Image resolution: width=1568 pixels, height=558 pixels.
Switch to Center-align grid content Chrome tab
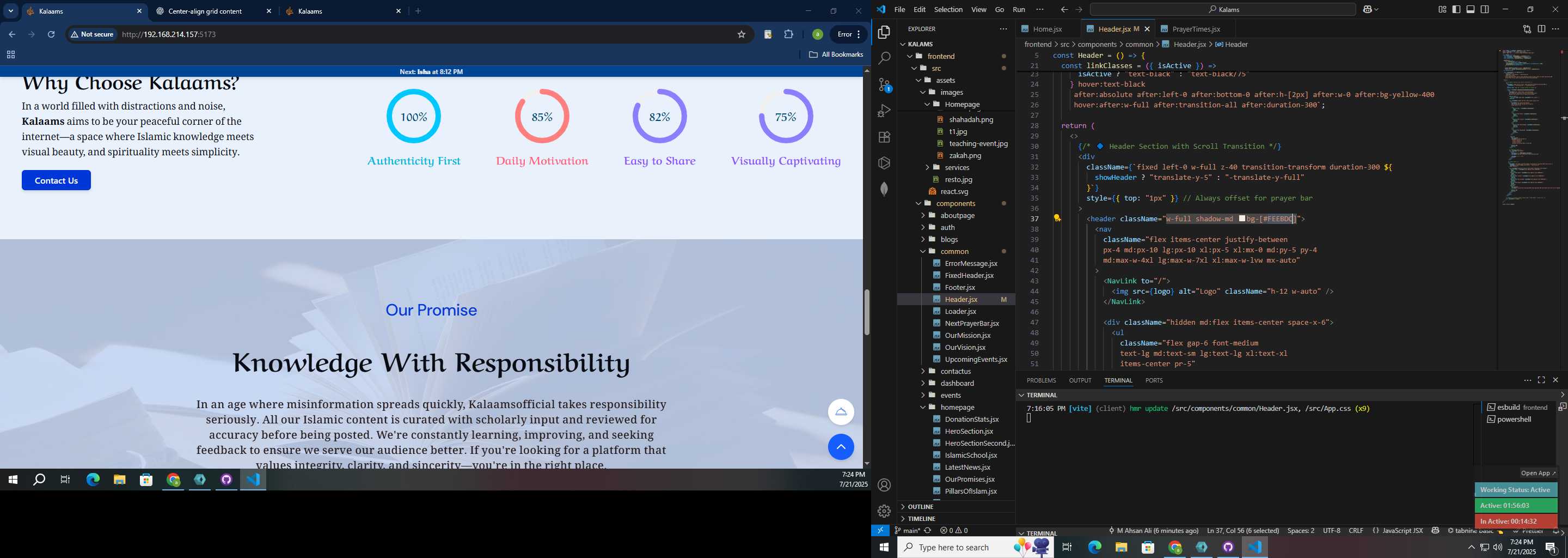tap(212, 11)
